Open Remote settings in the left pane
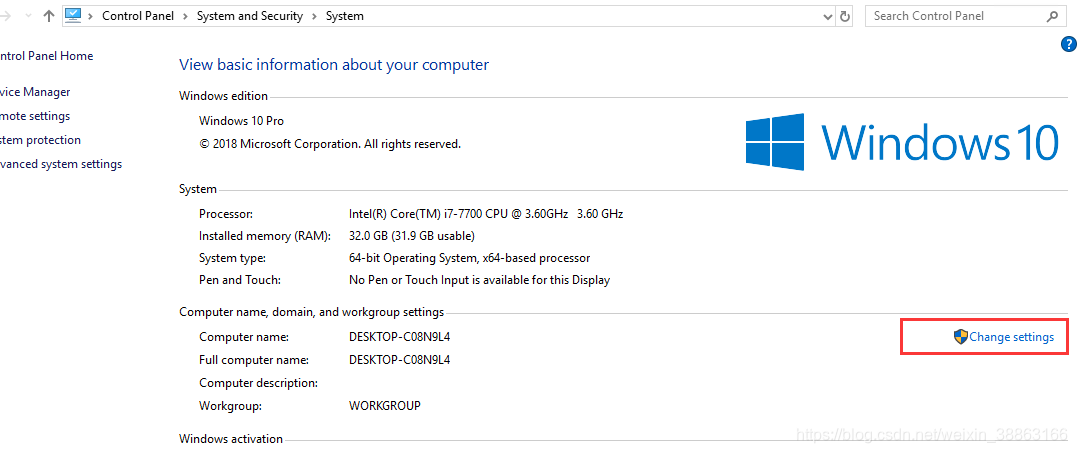1077x453 pixels. 35,116
